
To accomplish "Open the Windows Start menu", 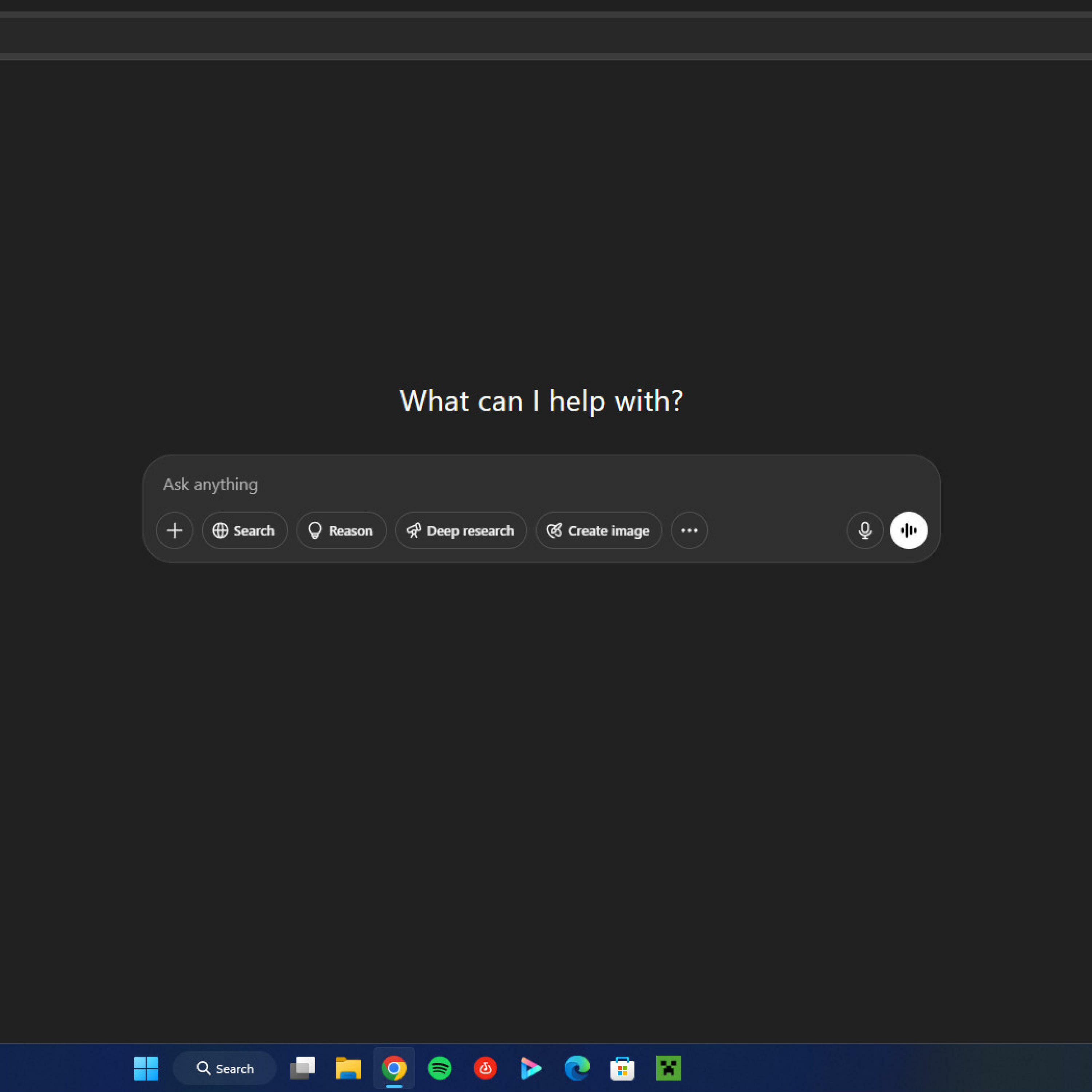I will point(146,1068).
